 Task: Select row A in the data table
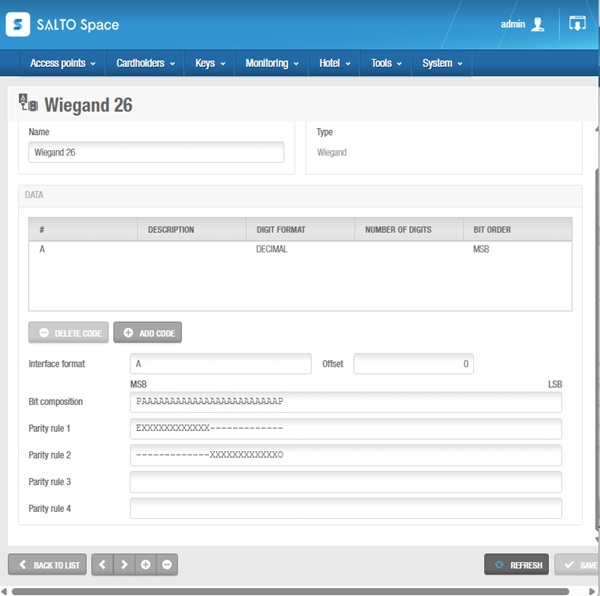pos(300,249)
